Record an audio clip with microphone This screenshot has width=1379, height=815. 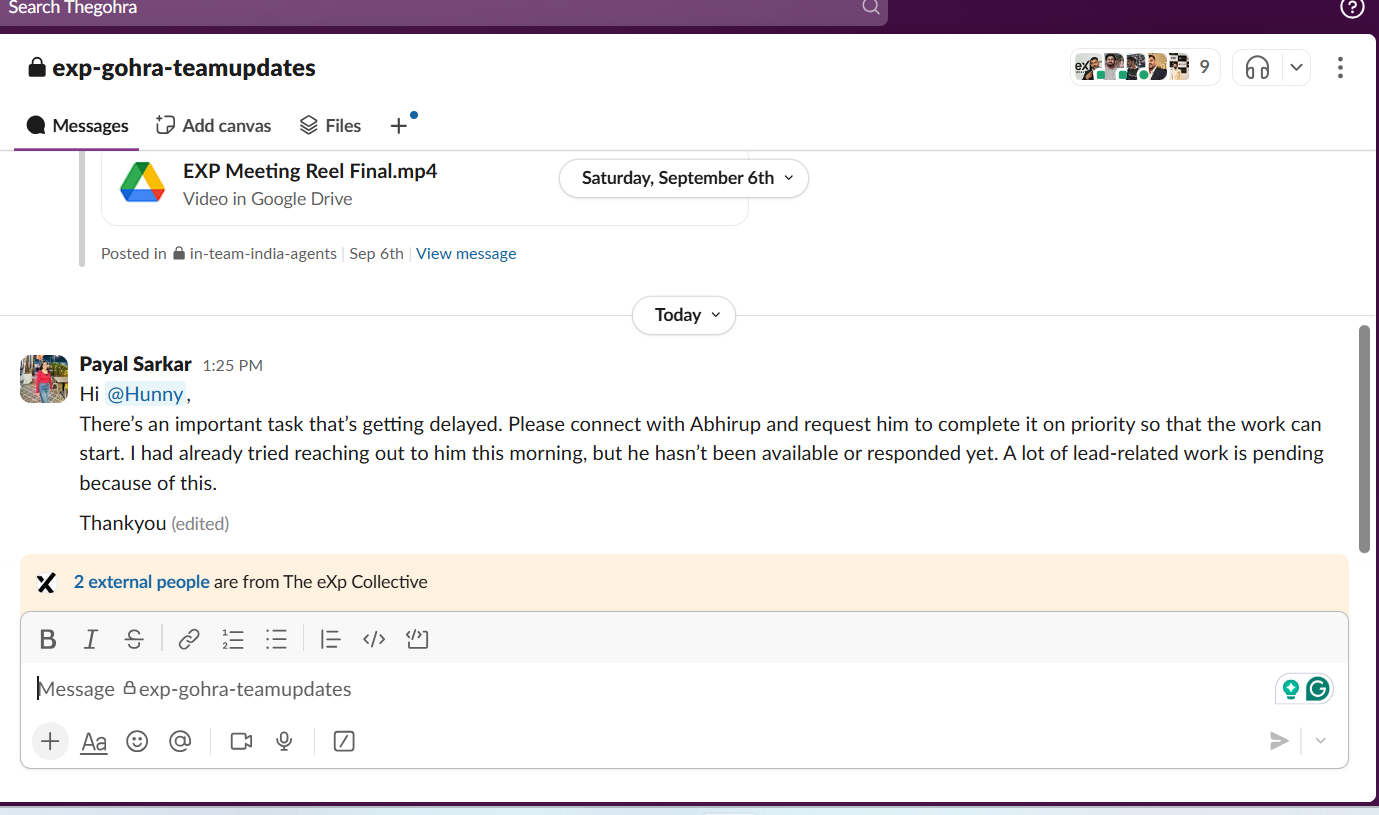tap(285, 741)
